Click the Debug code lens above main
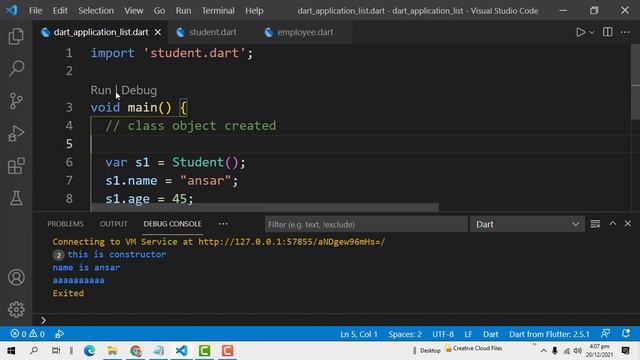This screenshot has height=360, width=640. pyautogui.click(x=139, y=90)
